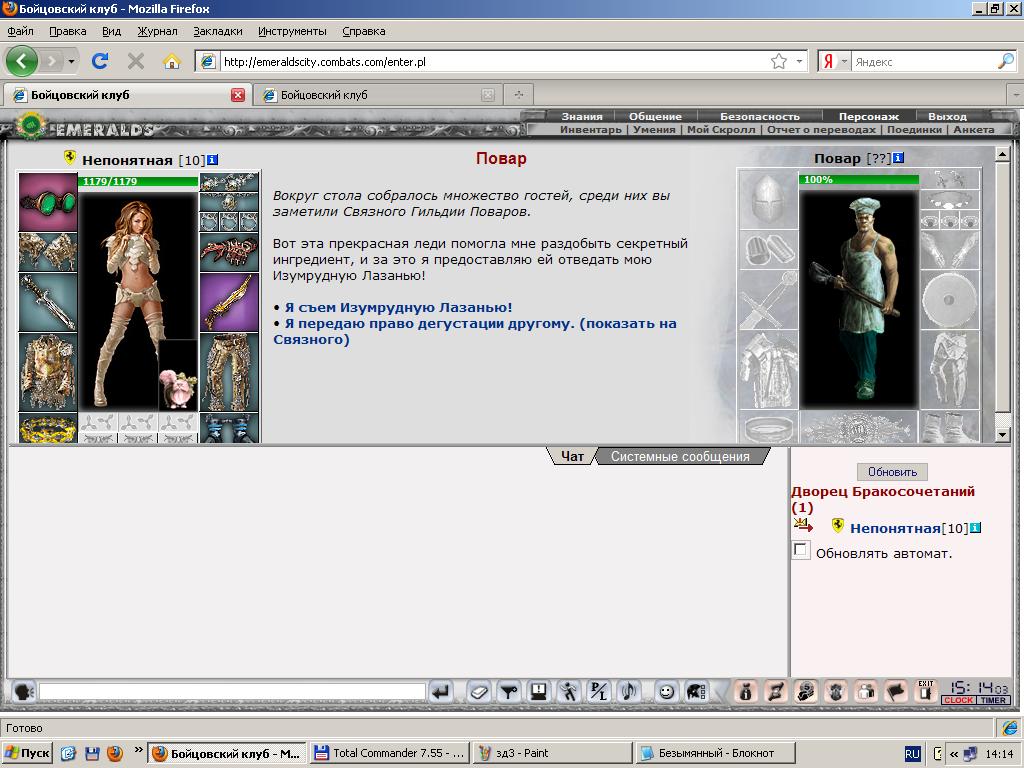Open the Инструменты menu in Firefox
Image resolution: width=1024 pixels, height=768 pixels.
292,31
